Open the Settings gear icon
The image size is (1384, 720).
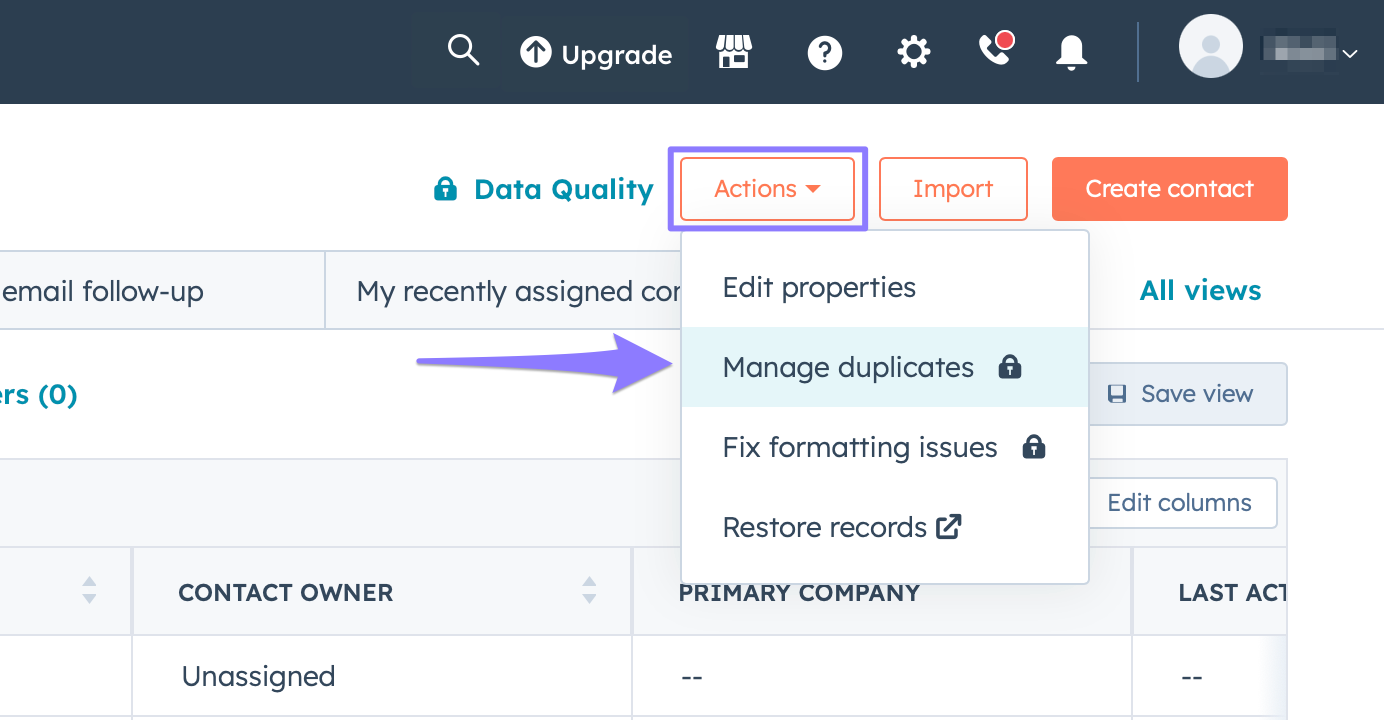point(913,51)
